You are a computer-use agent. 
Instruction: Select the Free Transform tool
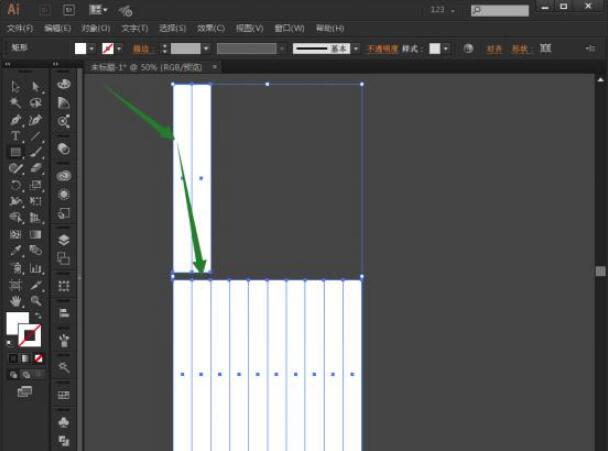36,201
